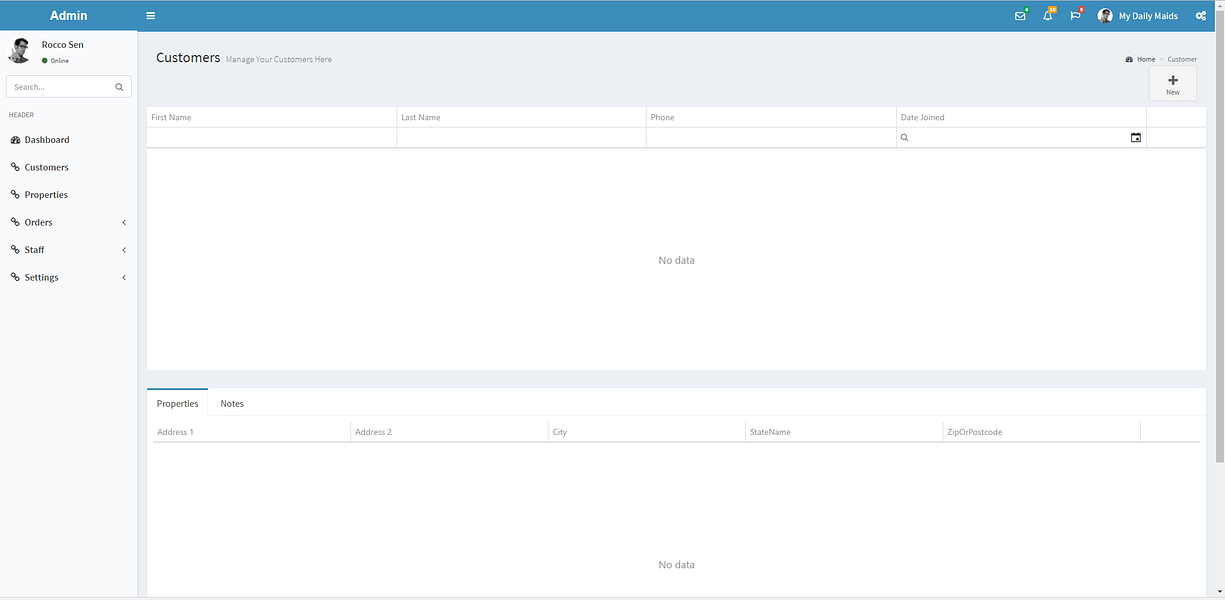This screenshot has width=1225, height=600.
Task: Click the Dashboard icon in sidebar
Action: (x=15, y=140)
